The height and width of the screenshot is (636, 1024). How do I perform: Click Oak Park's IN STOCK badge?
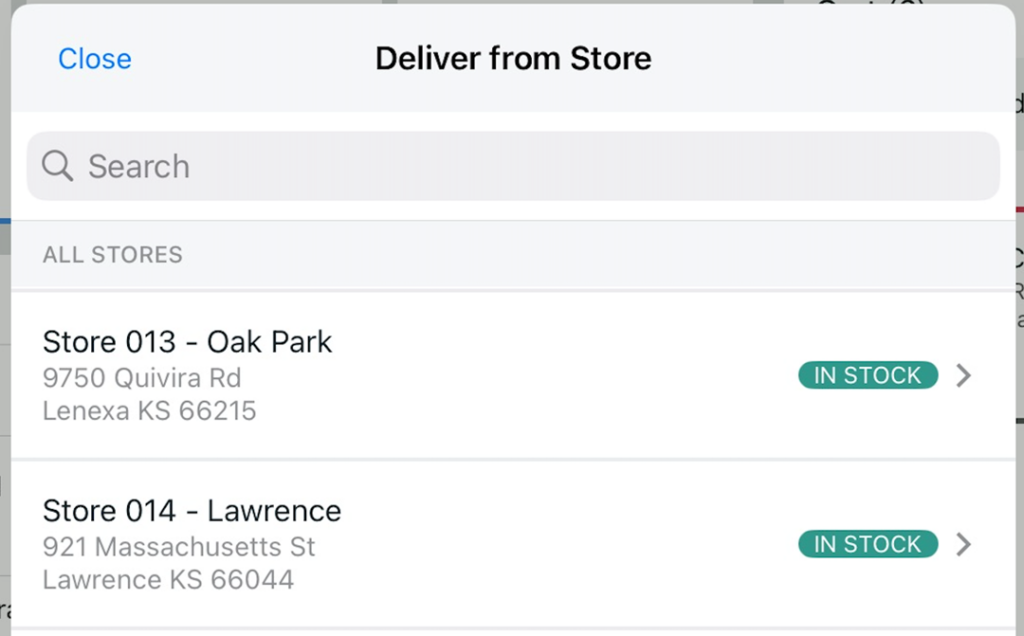tap(868, 375)
